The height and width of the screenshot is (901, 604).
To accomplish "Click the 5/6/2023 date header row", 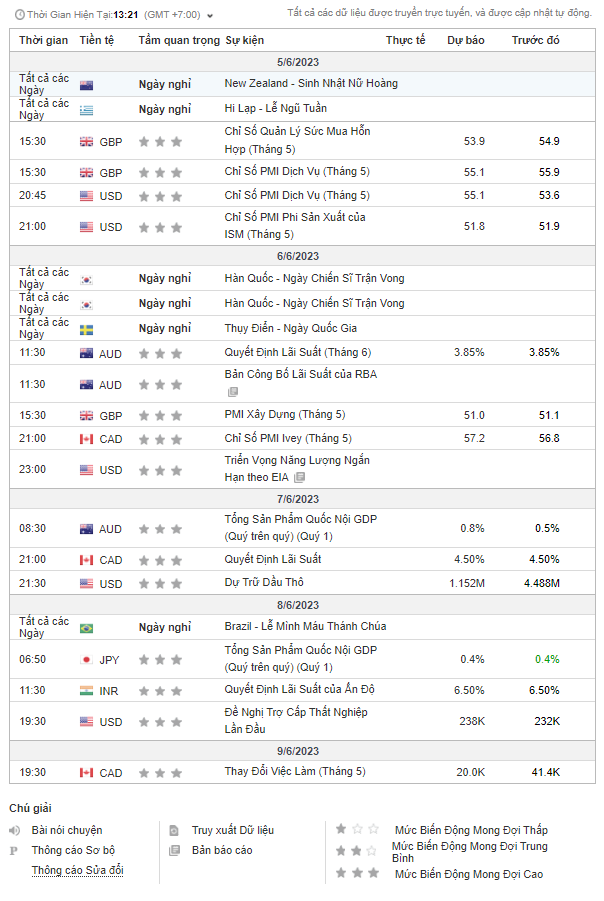I will click(x=302, y=62).
